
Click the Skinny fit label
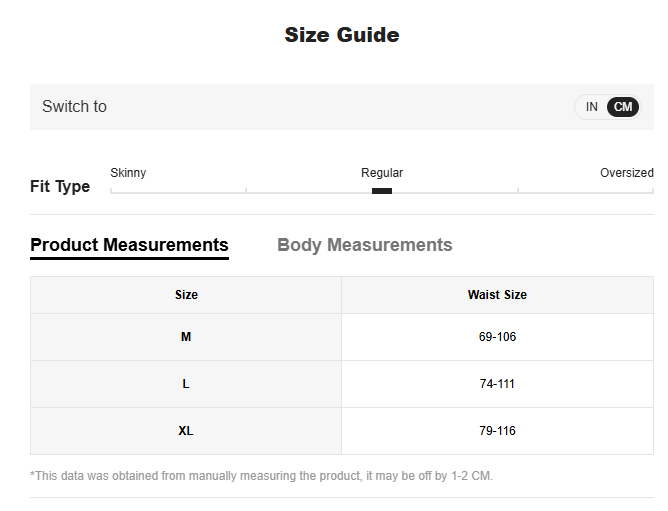128,173
